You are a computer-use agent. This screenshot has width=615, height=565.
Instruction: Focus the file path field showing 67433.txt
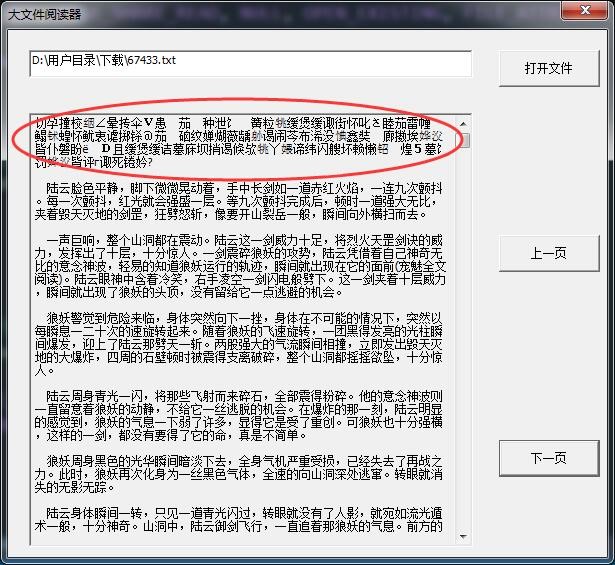tap(251, 64)
